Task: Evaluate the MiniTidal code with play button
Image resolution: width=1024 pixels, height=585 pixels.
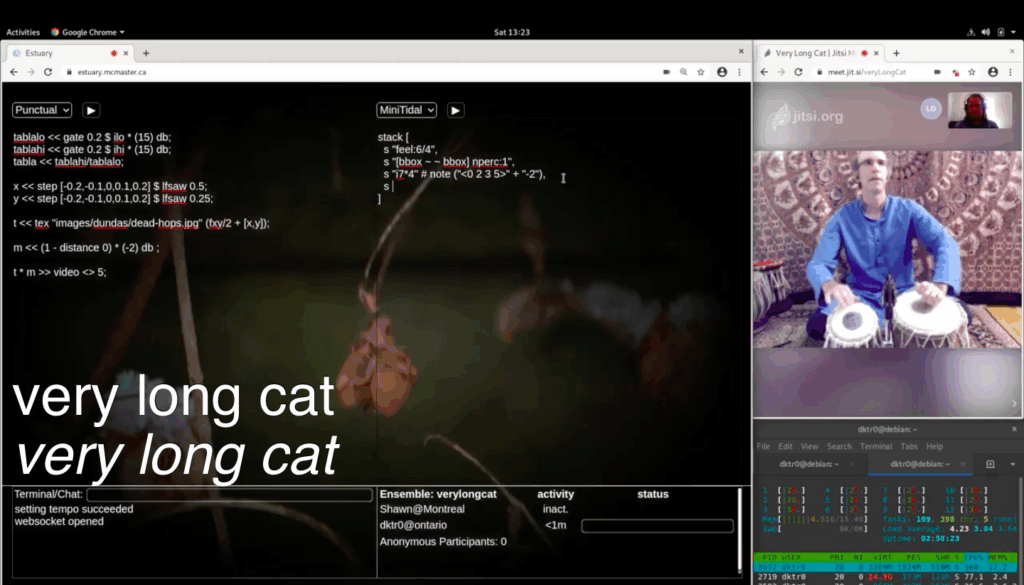Action: click(x=455, y=110)
